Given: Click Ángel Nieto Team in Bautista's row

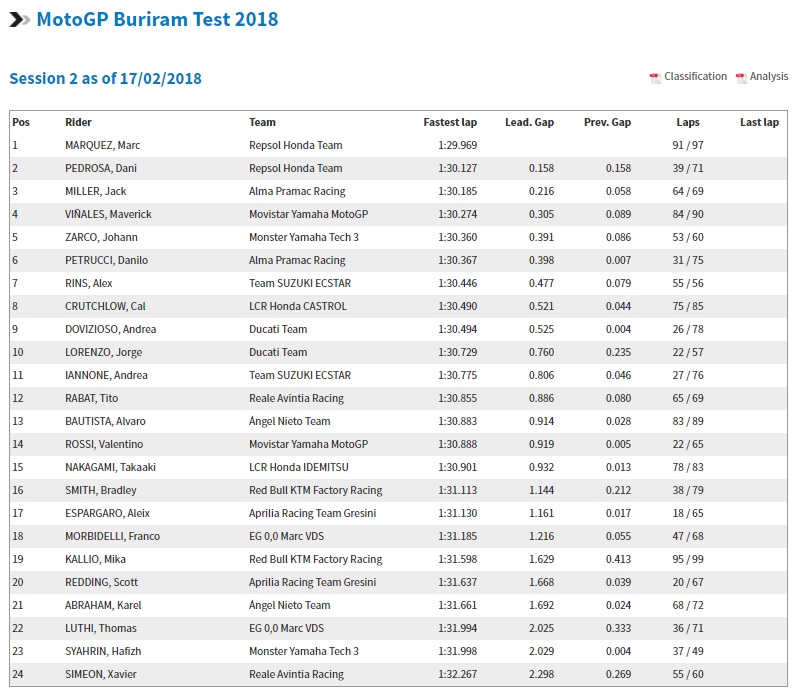Looking at the screenshot, I should coord(289,421).
